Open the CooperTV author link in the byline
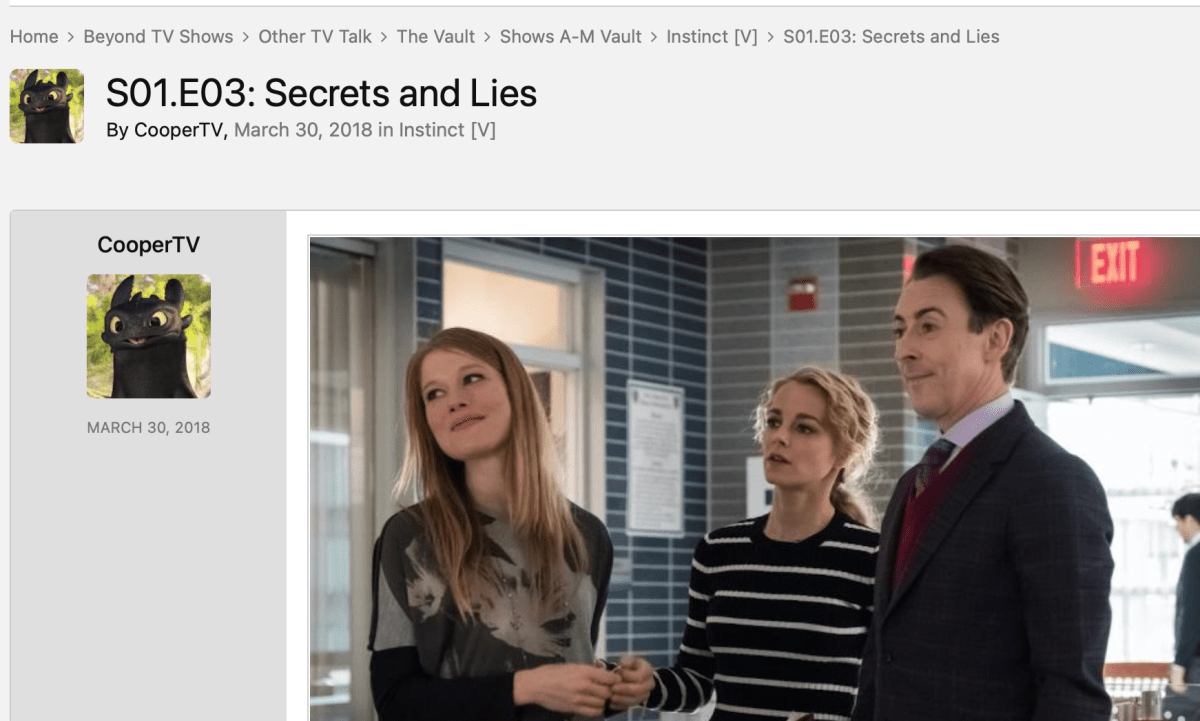This screenshot has height=721, width=1200. 177,130
